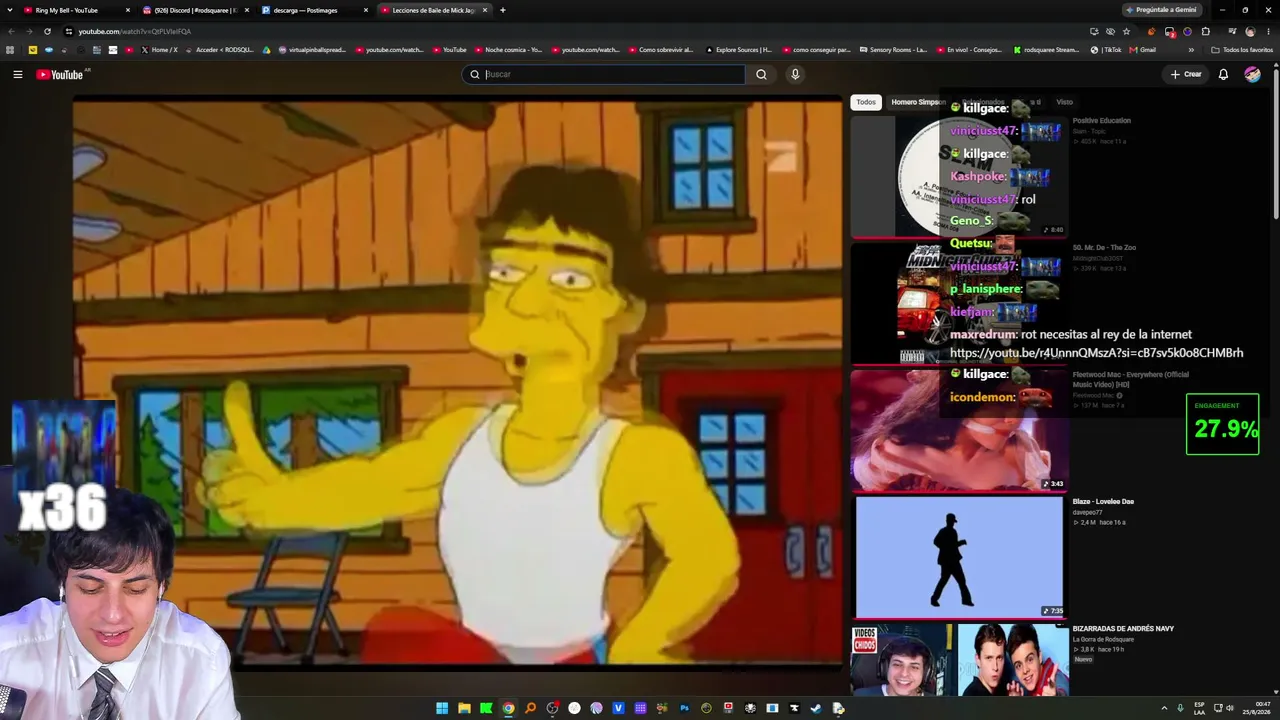Click the Pregúntale a Gemini button
1280x720 pixels.
(1161, 10)
